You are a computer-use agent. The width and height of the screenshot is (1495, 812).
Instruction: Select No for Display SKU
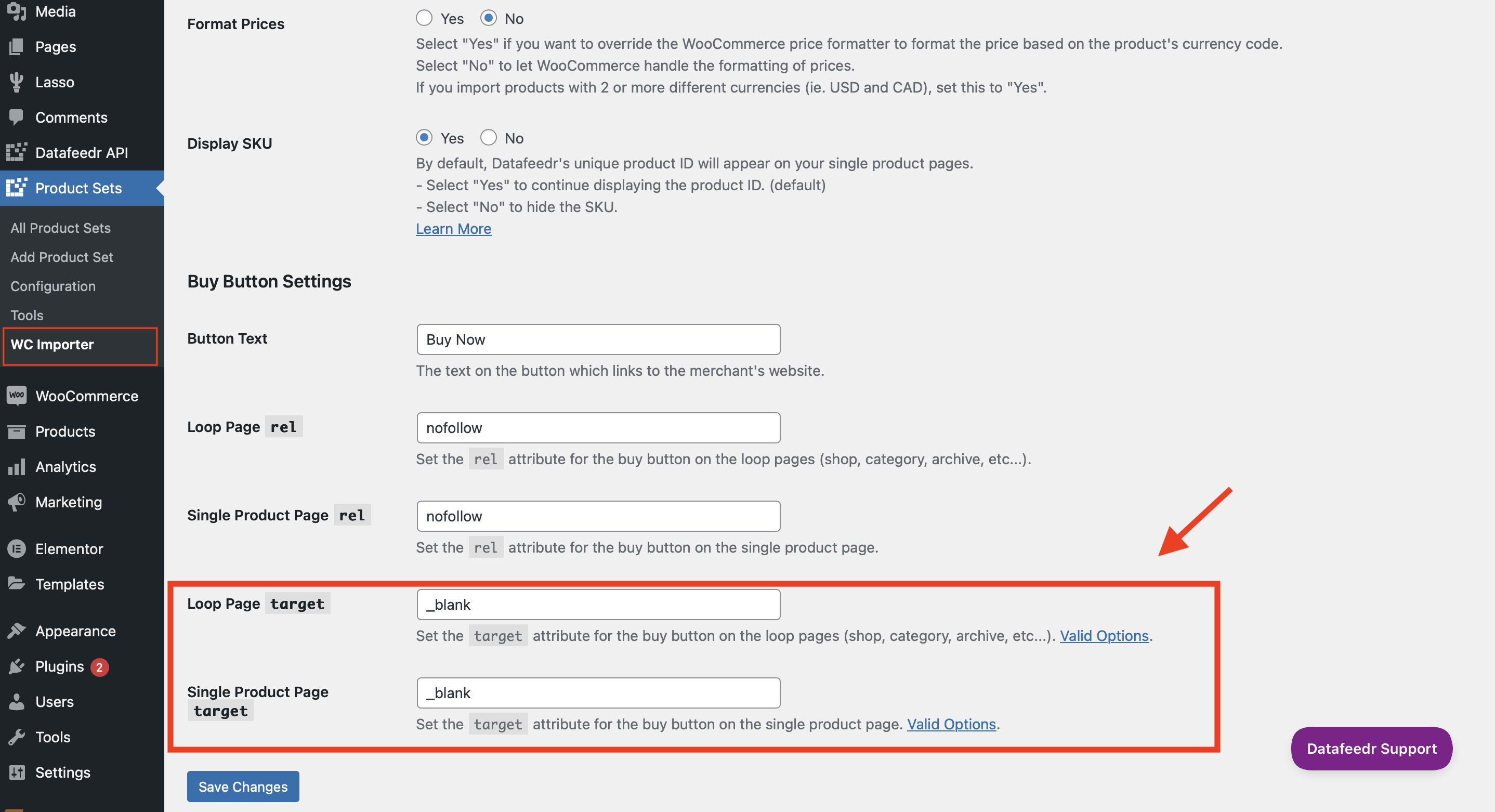[489, 138]
